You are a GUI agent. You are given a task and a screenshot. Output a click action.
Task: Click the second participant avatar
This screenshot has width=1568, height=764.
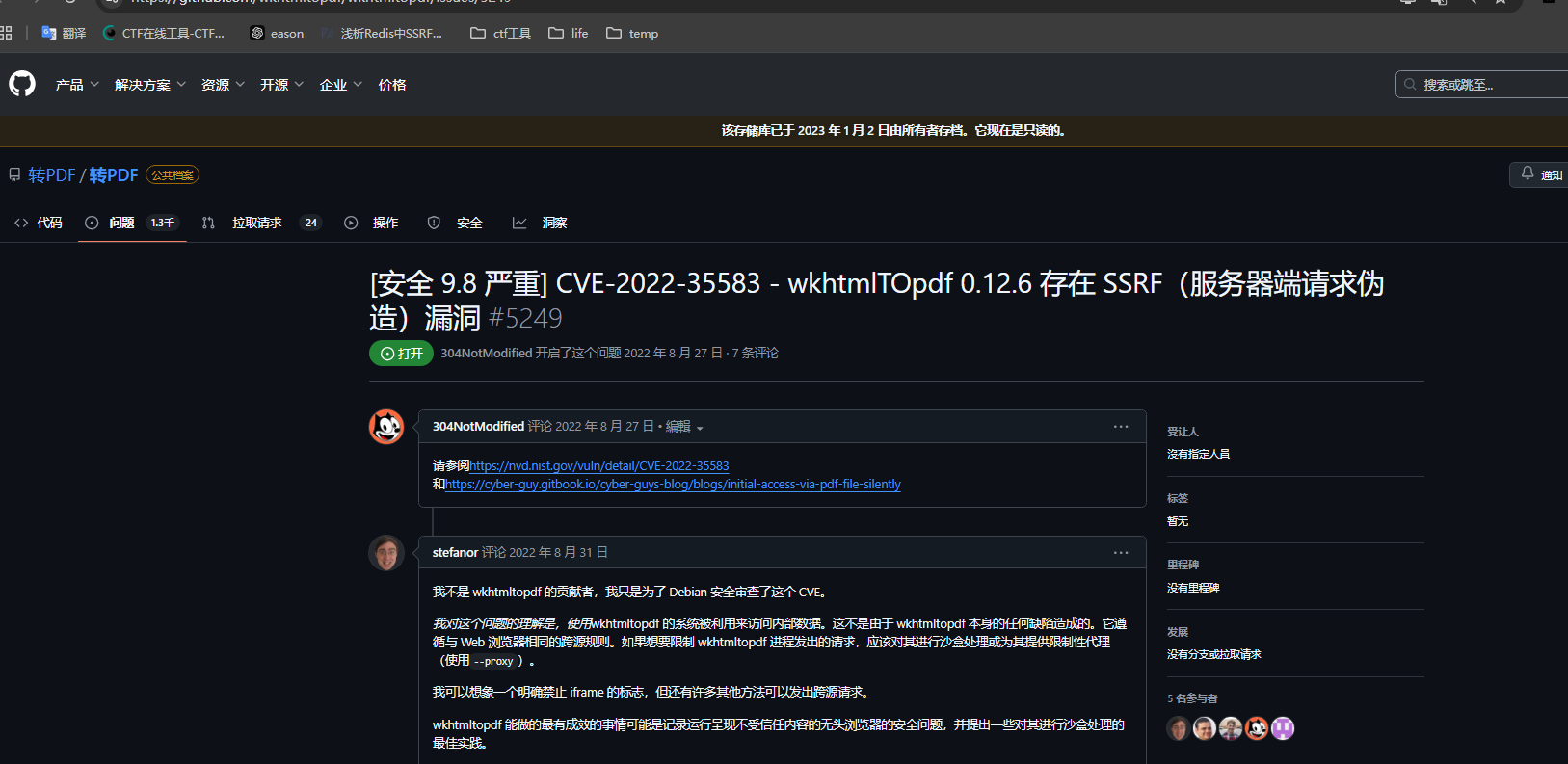click(1204, 728)
